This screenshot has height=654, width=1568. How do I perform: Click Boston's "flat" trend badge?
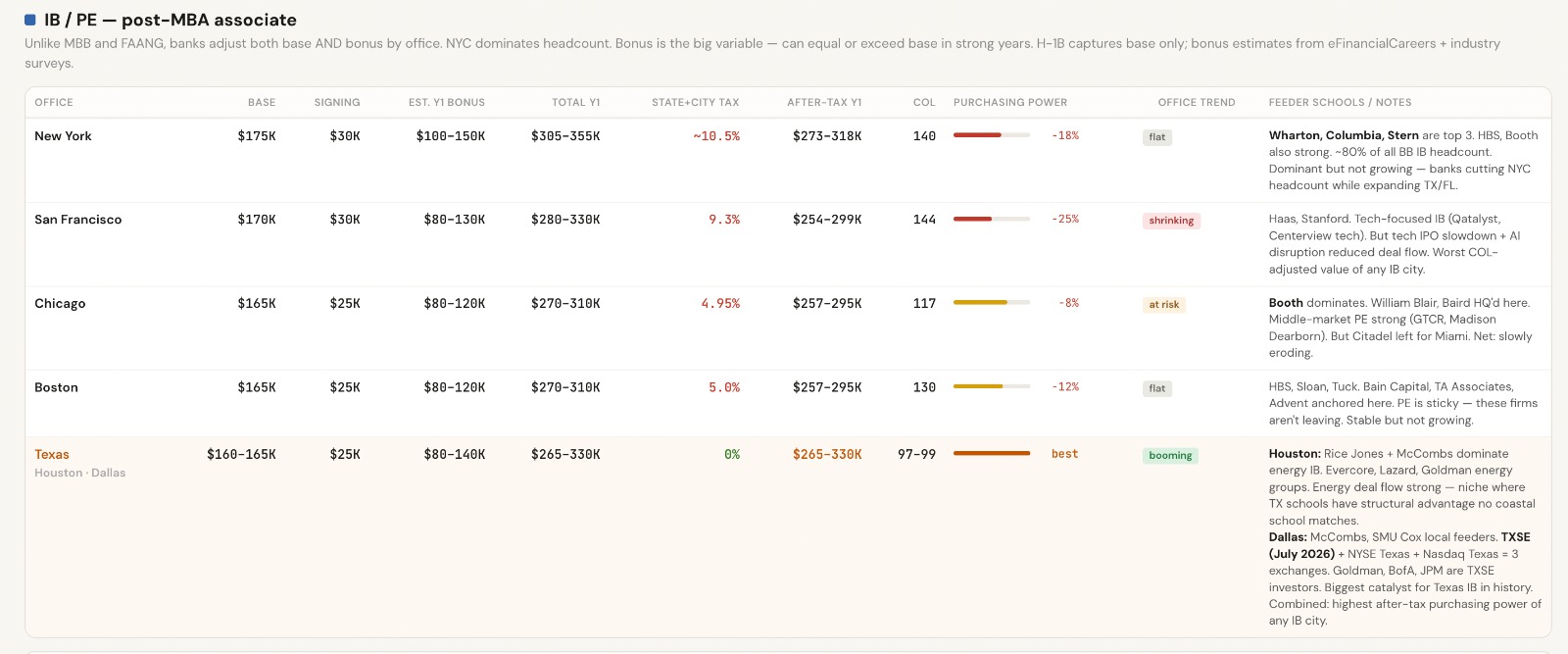coord(1156,388)
